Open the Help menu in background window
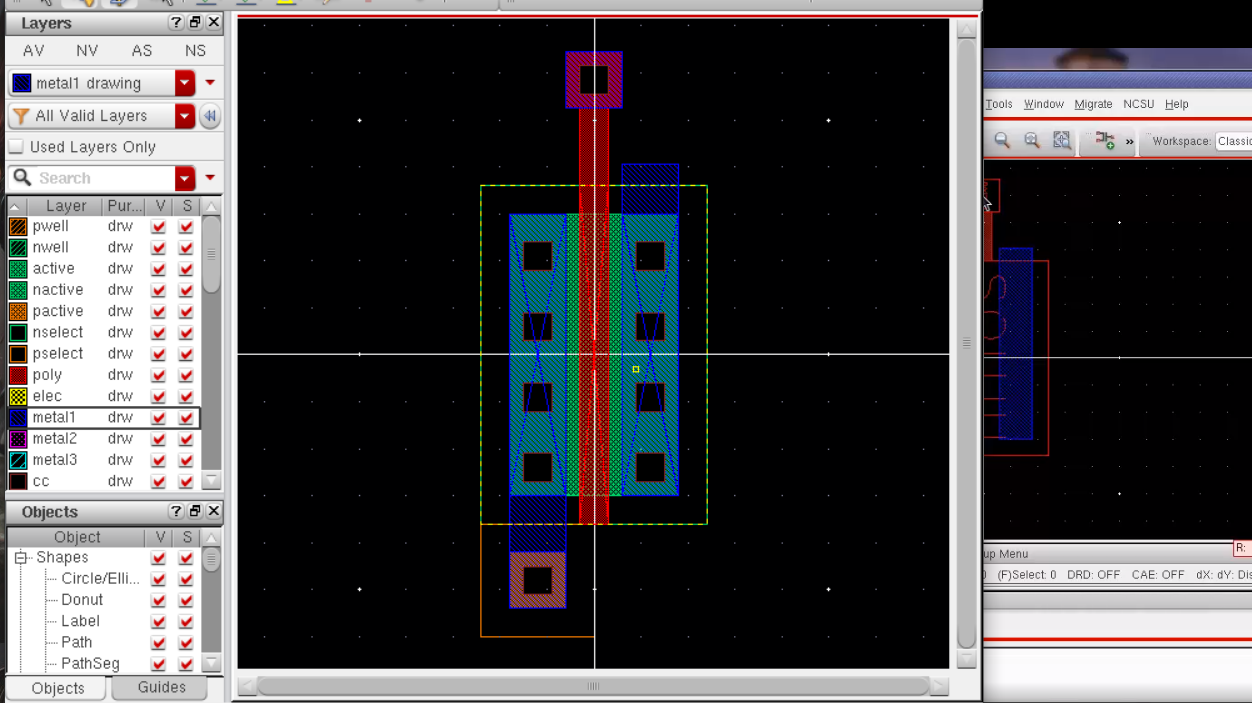The width and height of the screenshot is (1252, 703). (x=1176, y=104)
